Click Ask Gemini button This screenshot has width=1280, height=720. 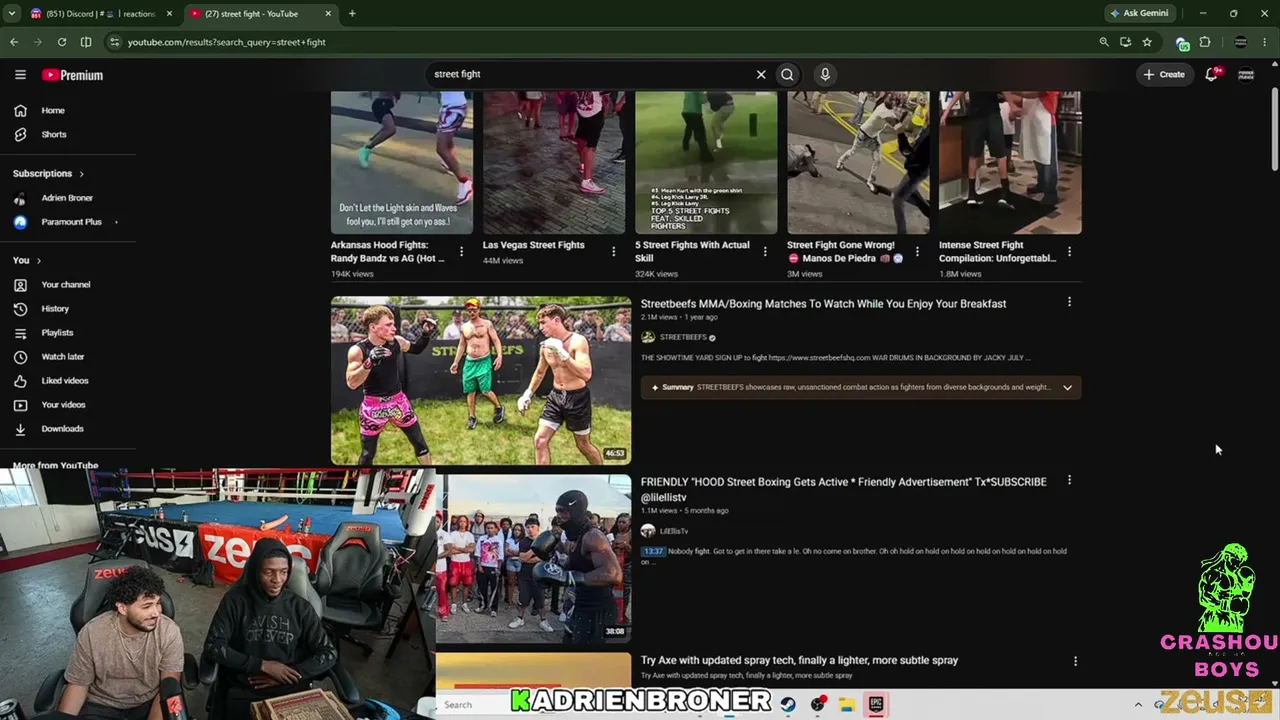pyautogui.click(x=1139, y=13)
